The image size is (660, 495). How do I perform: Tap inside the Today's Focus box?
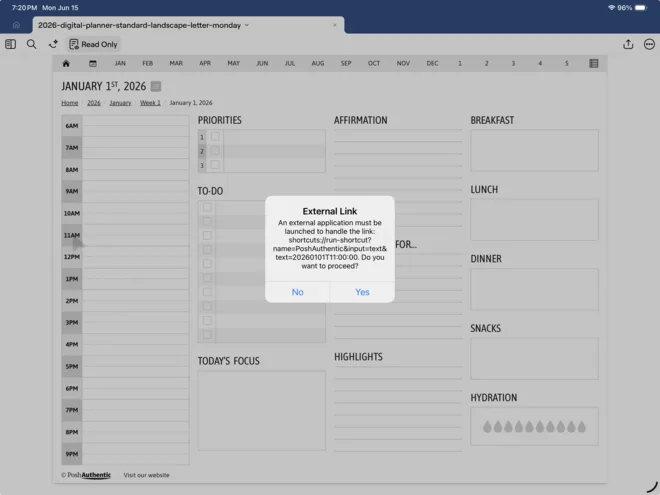[x=261, y=410]
